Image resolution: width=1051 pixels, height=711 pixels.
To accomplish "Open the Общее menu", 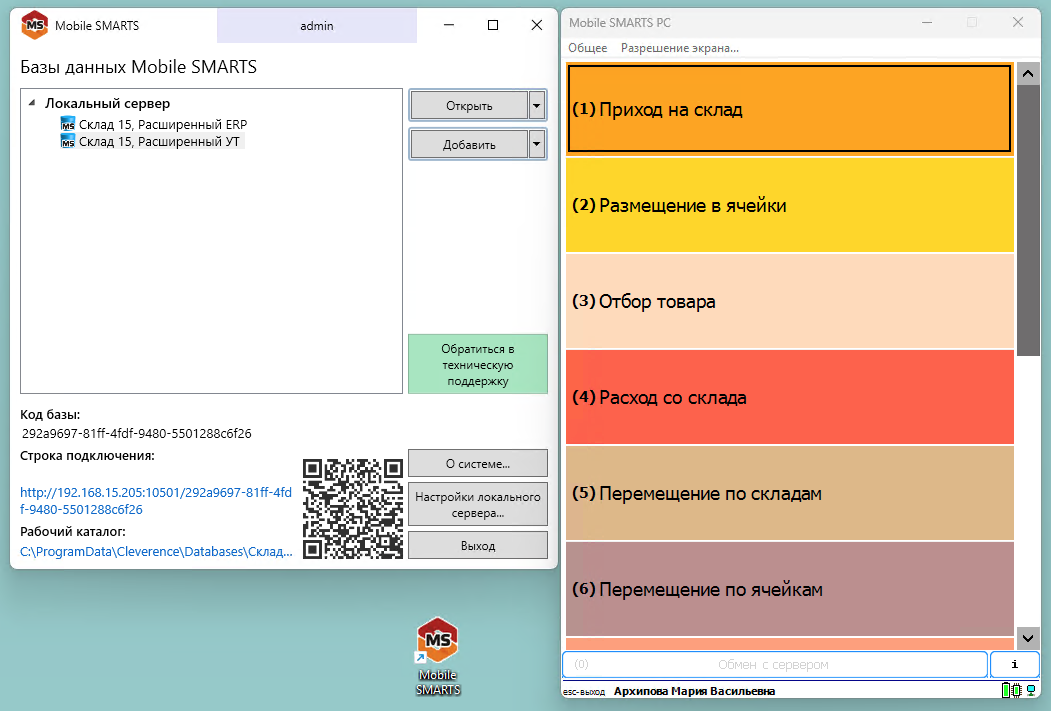I will point(587,48).
